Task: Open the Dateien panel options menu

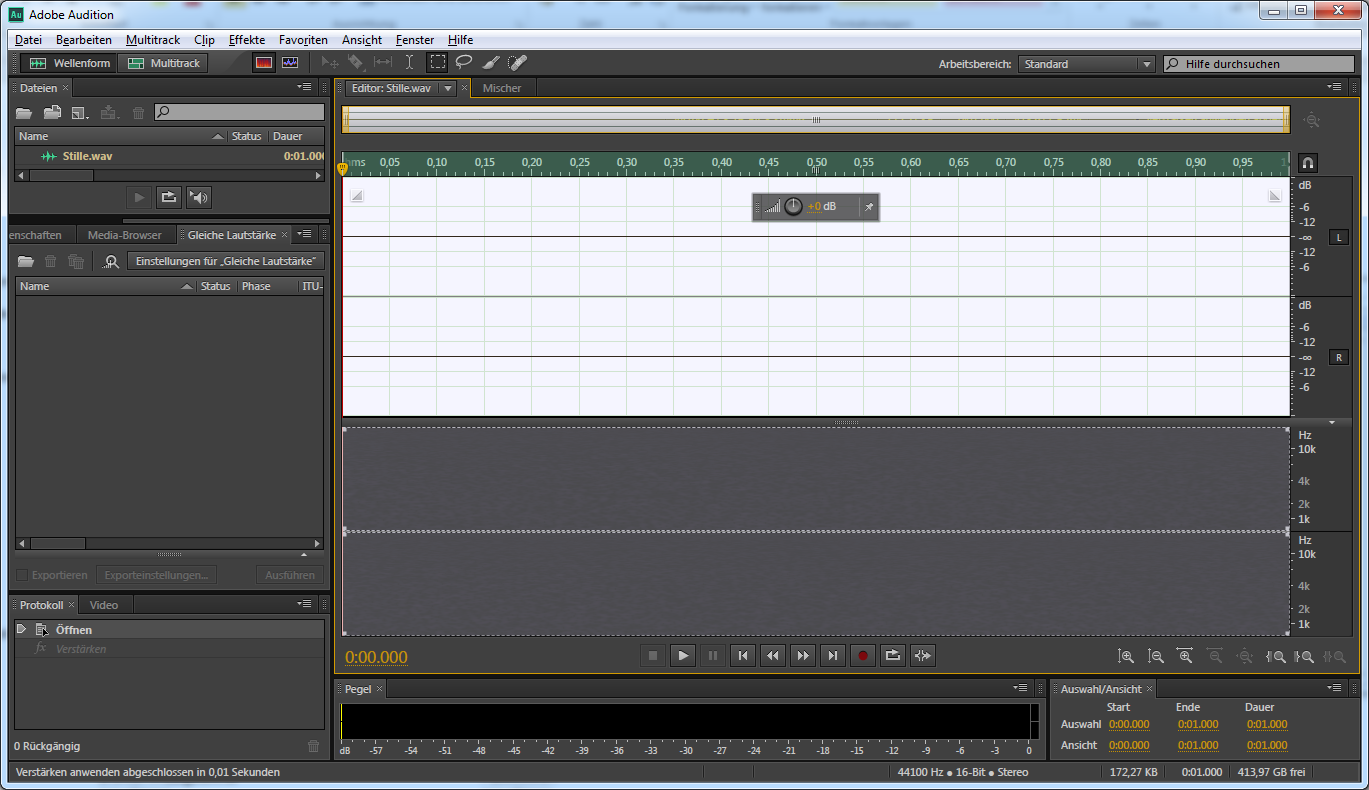Action: (305, 88)
